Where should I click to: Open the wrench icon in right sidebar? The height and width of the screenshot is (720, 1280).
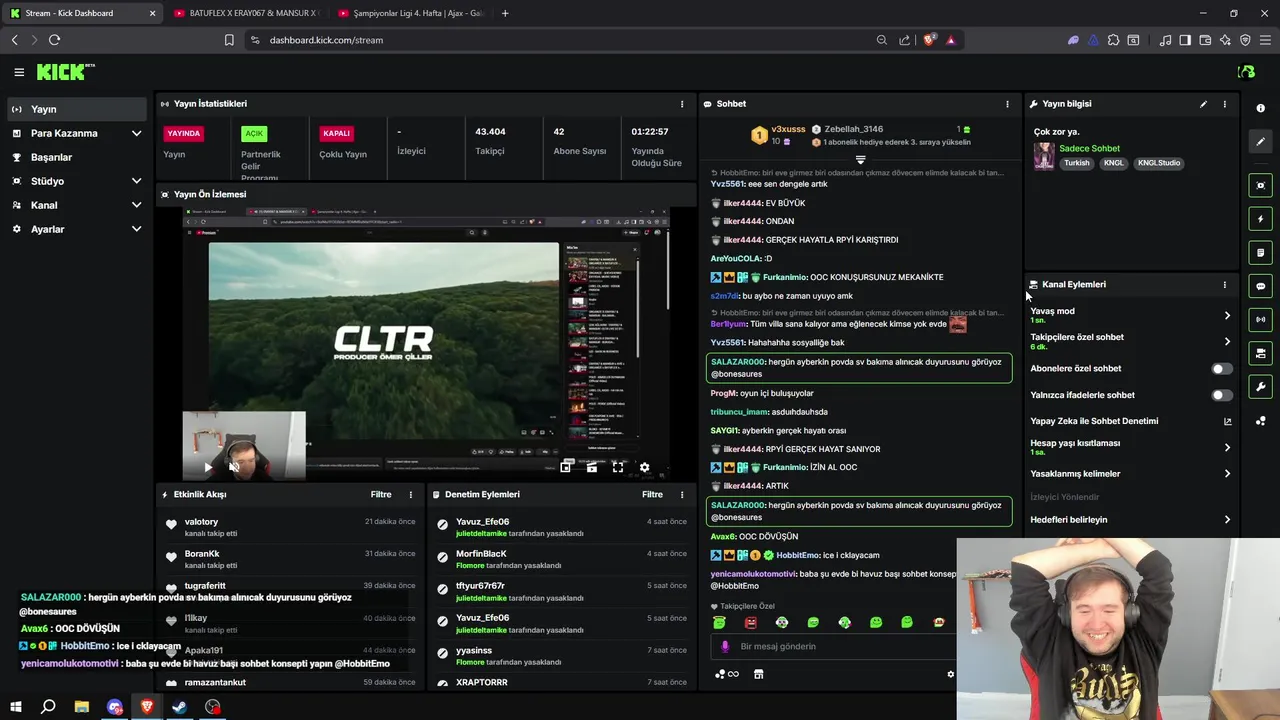[1260, 387]
